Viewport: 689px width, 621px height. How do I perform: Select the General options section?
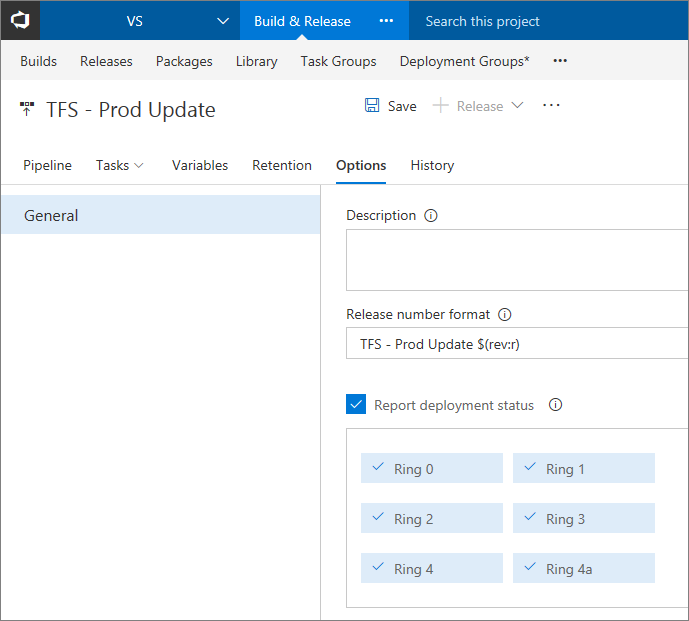tap(160, 215)
